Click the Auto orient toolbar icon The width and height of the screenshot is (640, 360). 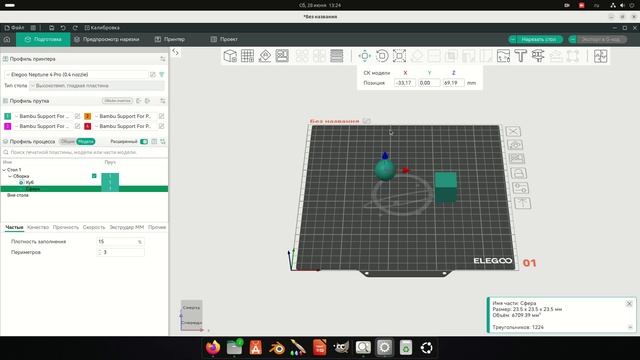[265, 56]
